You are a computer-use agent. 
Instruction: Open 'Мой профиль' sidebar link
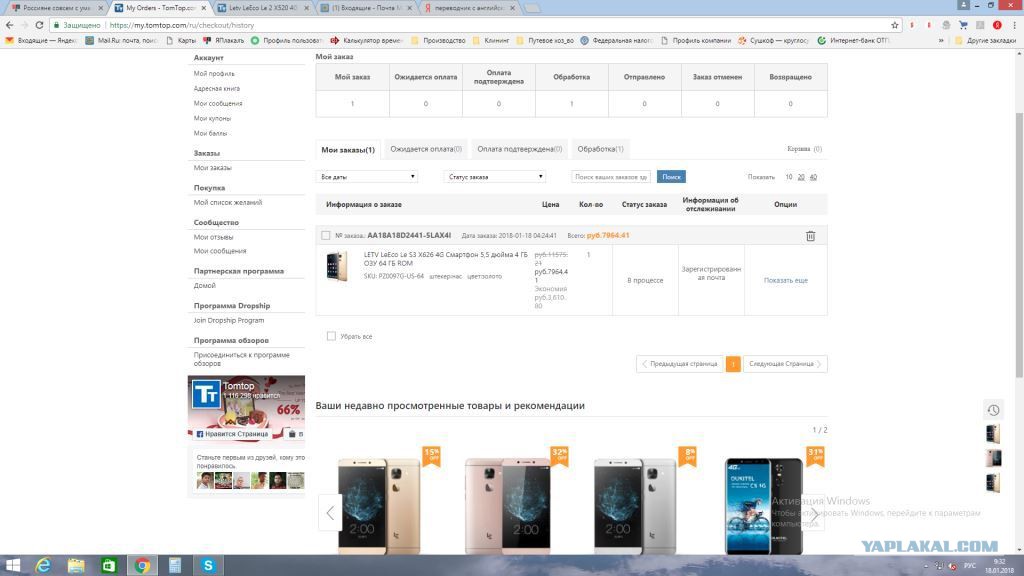pyautogui.click(x=214, y=74)
